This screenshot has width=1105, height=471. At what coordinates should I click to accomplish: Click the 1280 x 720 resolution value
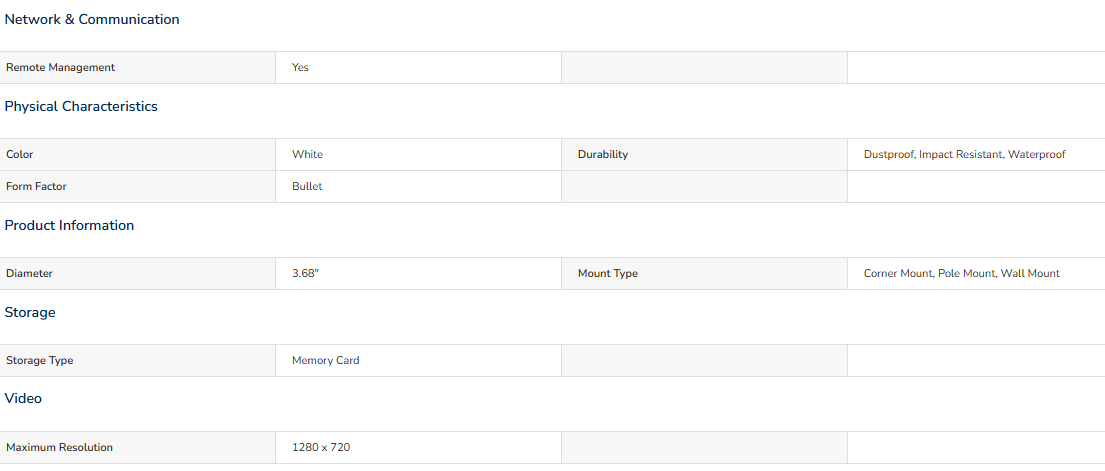click(x=321, y=447)
